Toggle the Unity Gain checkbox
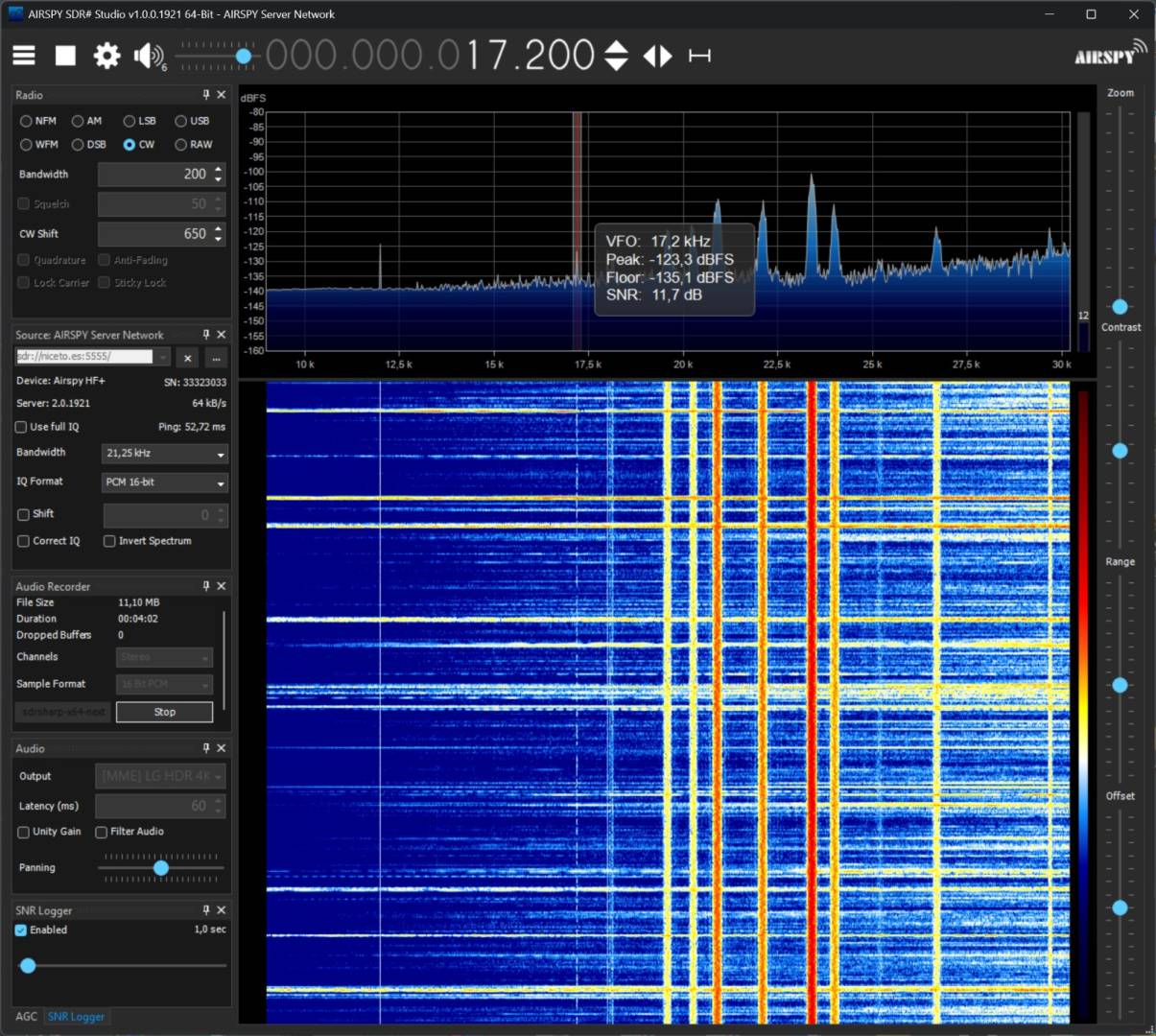This screenshot has width=1156, height=1036. [23, 832]
